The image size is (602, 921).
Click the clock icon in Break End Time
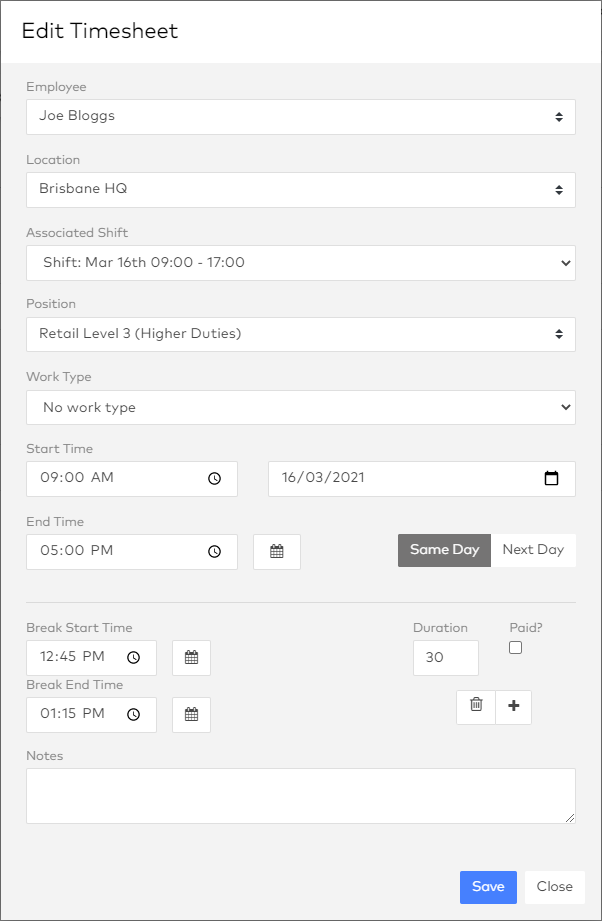pos(134,714)
